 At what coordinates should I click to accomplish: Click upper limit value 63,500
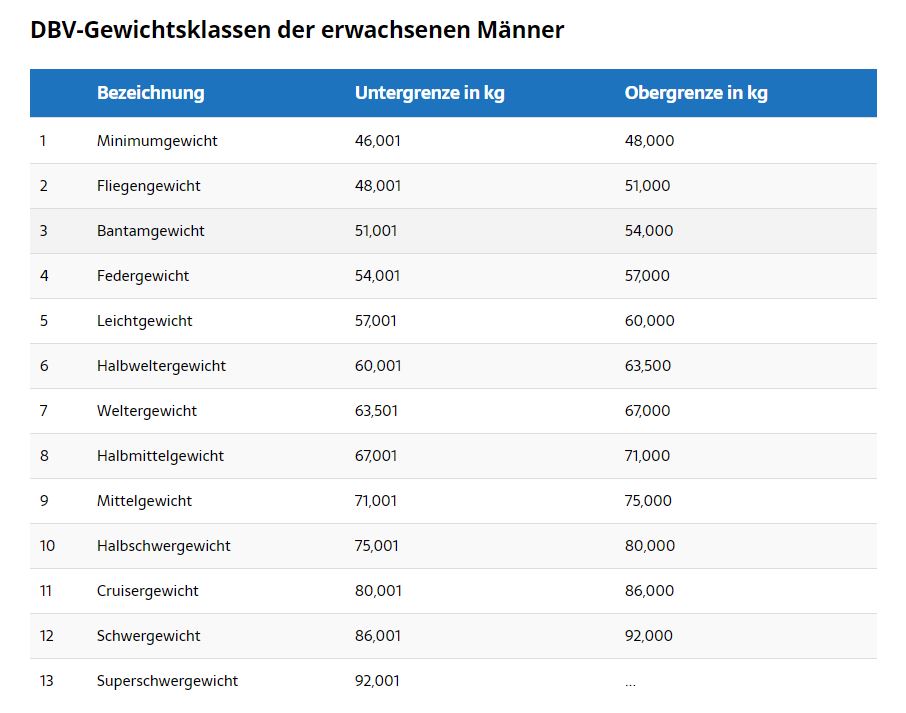pos(648,366)
